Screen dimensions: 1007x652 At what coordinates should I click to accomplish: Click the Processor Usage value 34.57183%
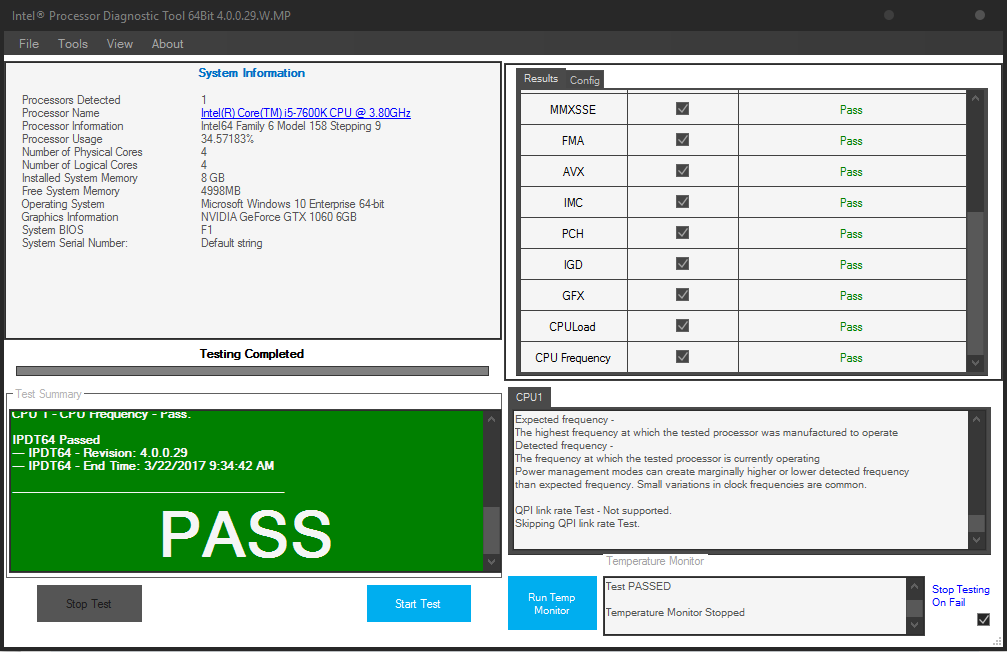[227, 139]
